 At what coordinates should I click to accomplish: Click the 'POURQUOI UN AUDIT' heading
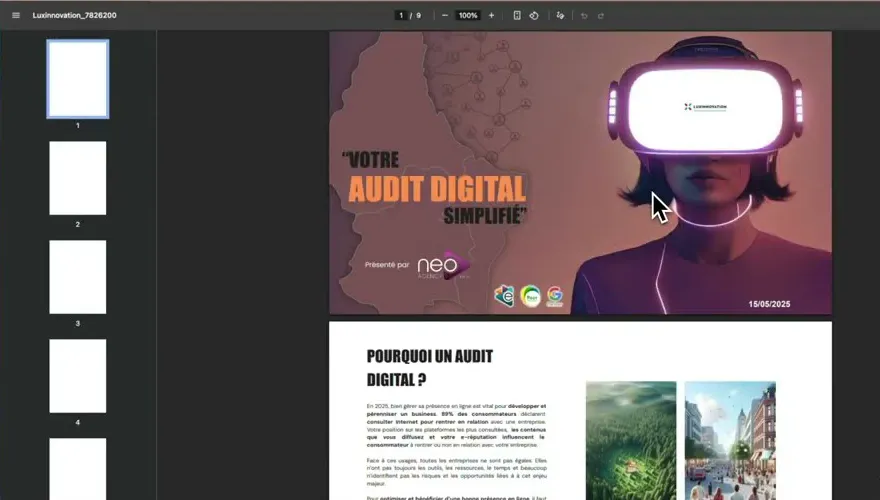pos(429,356)
